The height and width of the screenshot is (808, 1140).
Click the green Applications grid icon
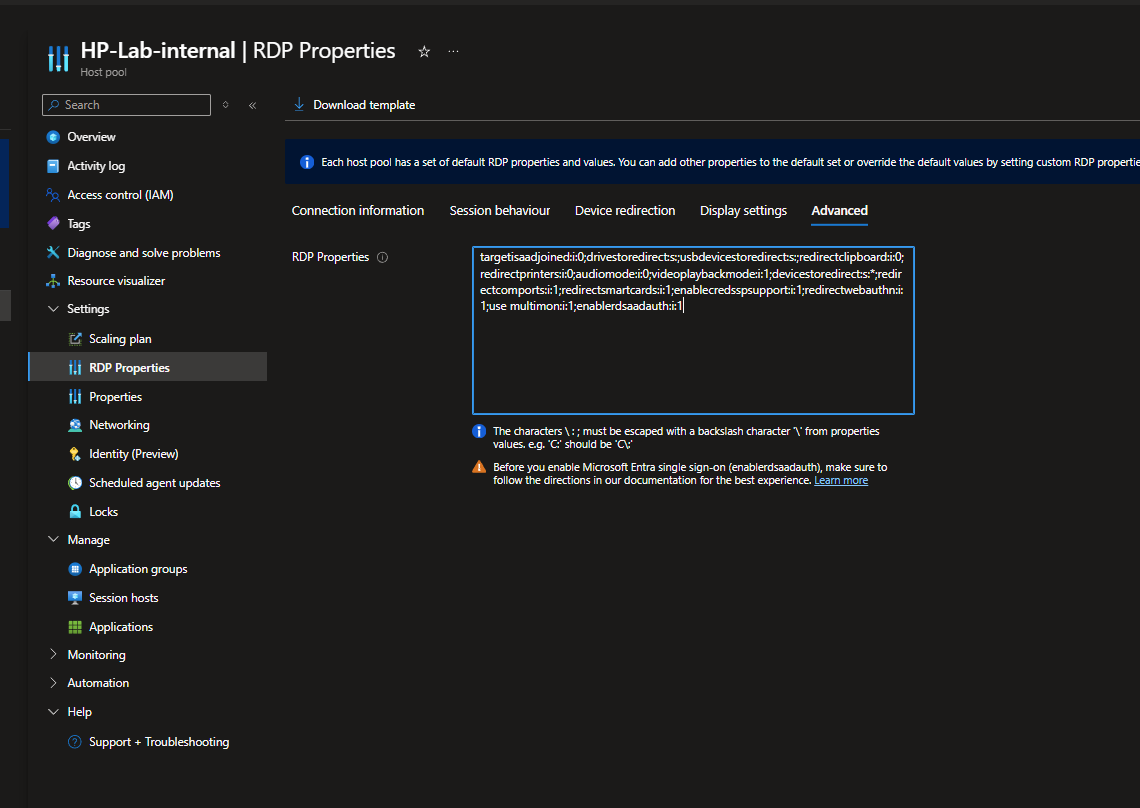click(75, 627)
